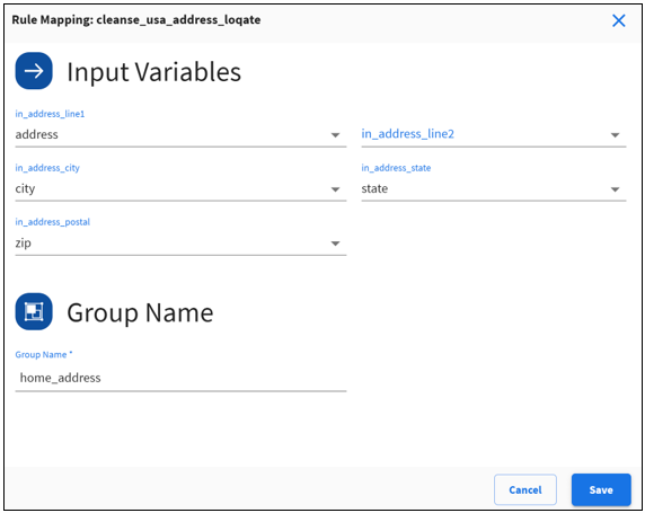This screenshot has height=513, width=645.
Task: Select the 'zip' value field
Action: (x=170, y=243)
